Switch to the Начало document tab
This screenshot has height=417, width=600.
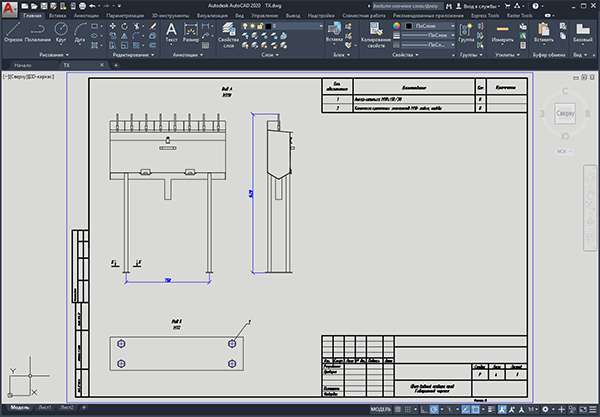(x=23, y=65)
